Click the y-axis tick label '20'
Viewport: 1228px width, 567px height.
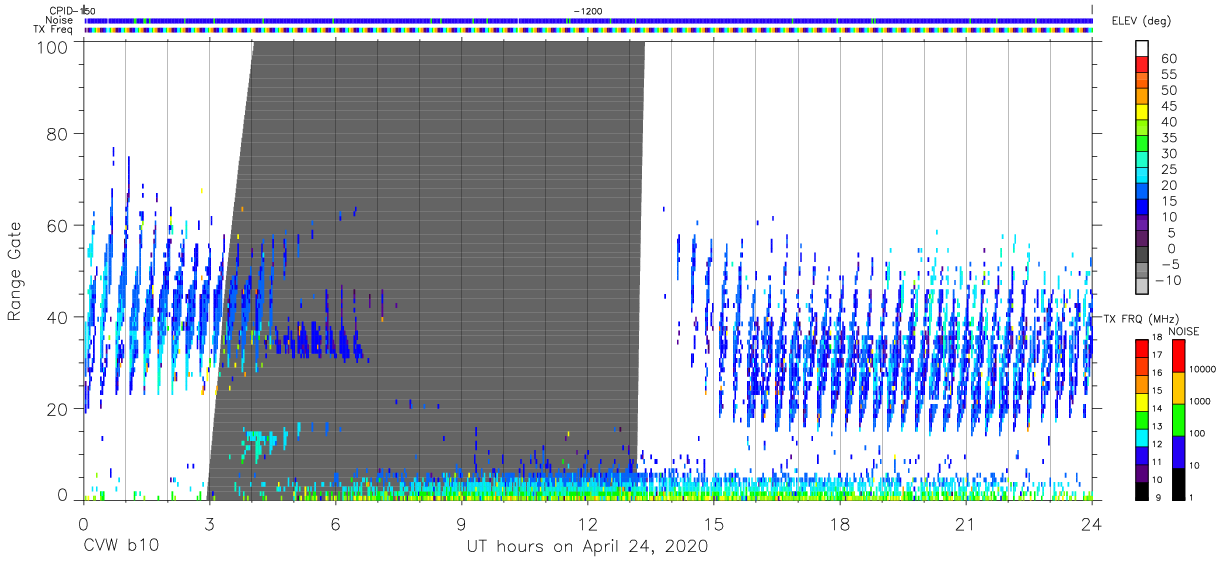pyautogui.click(x=58, y=409)
